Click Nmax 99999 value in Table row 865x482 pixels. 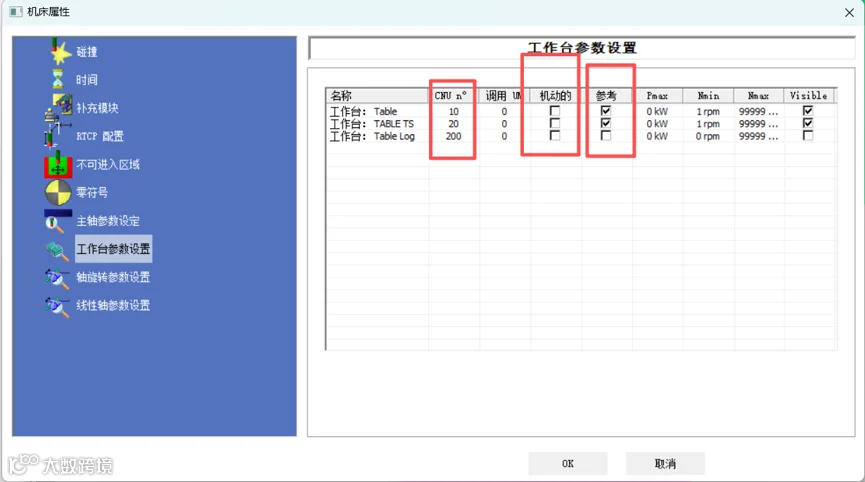point(759,111)
